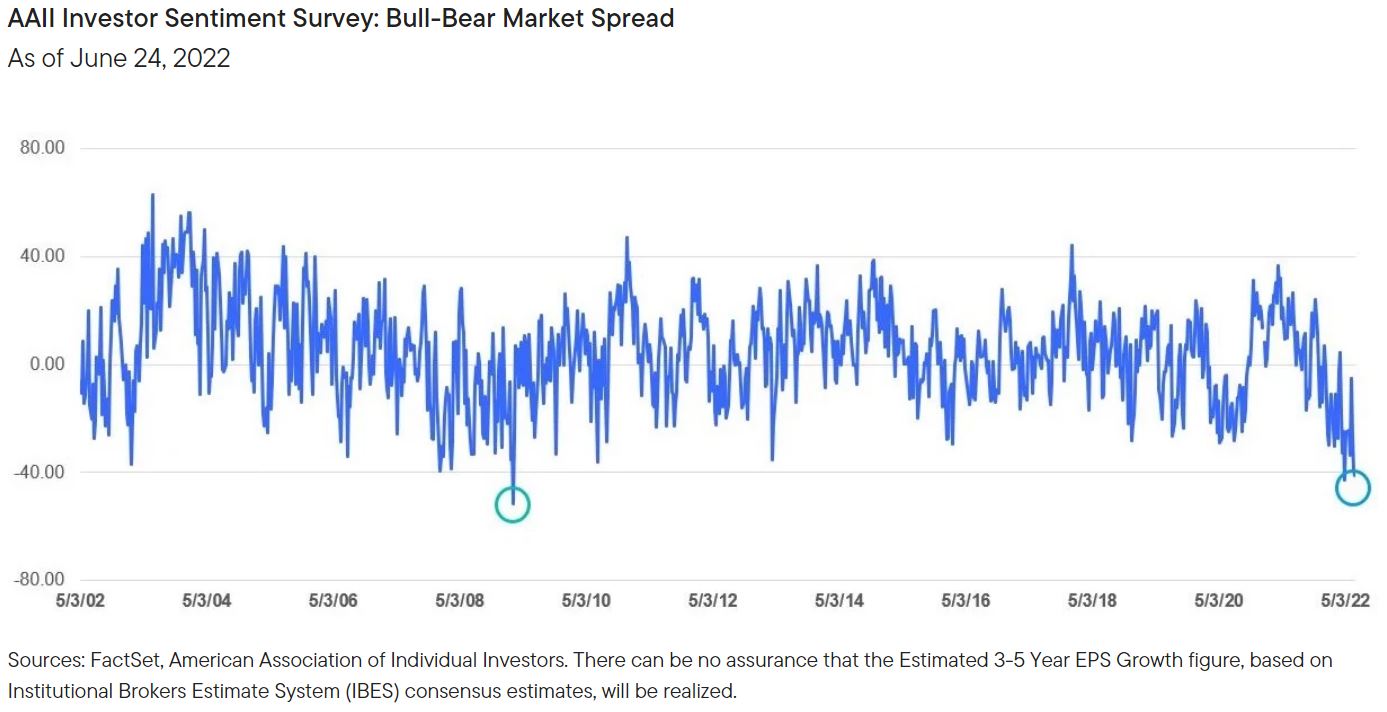The height and width of the screenshot is (712, 1387).
Task: Select the 'As of June 24, 2022' subtitle
Action: point(119,58)
